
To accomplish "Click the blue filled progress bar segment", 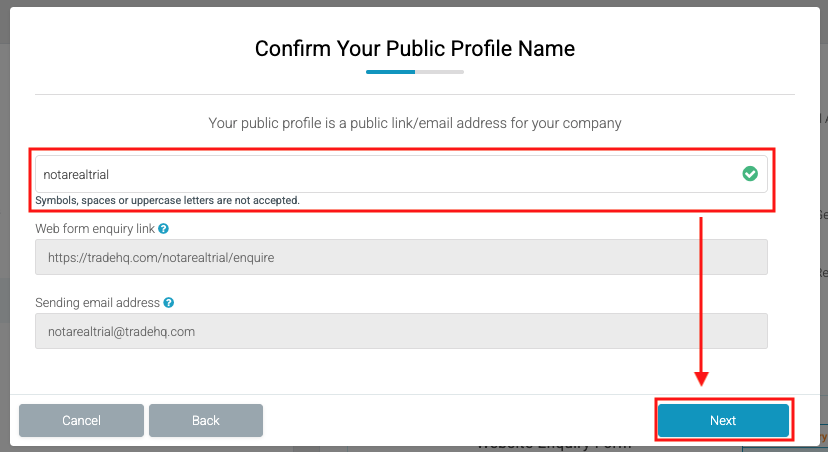I will [x=390, y=72].
